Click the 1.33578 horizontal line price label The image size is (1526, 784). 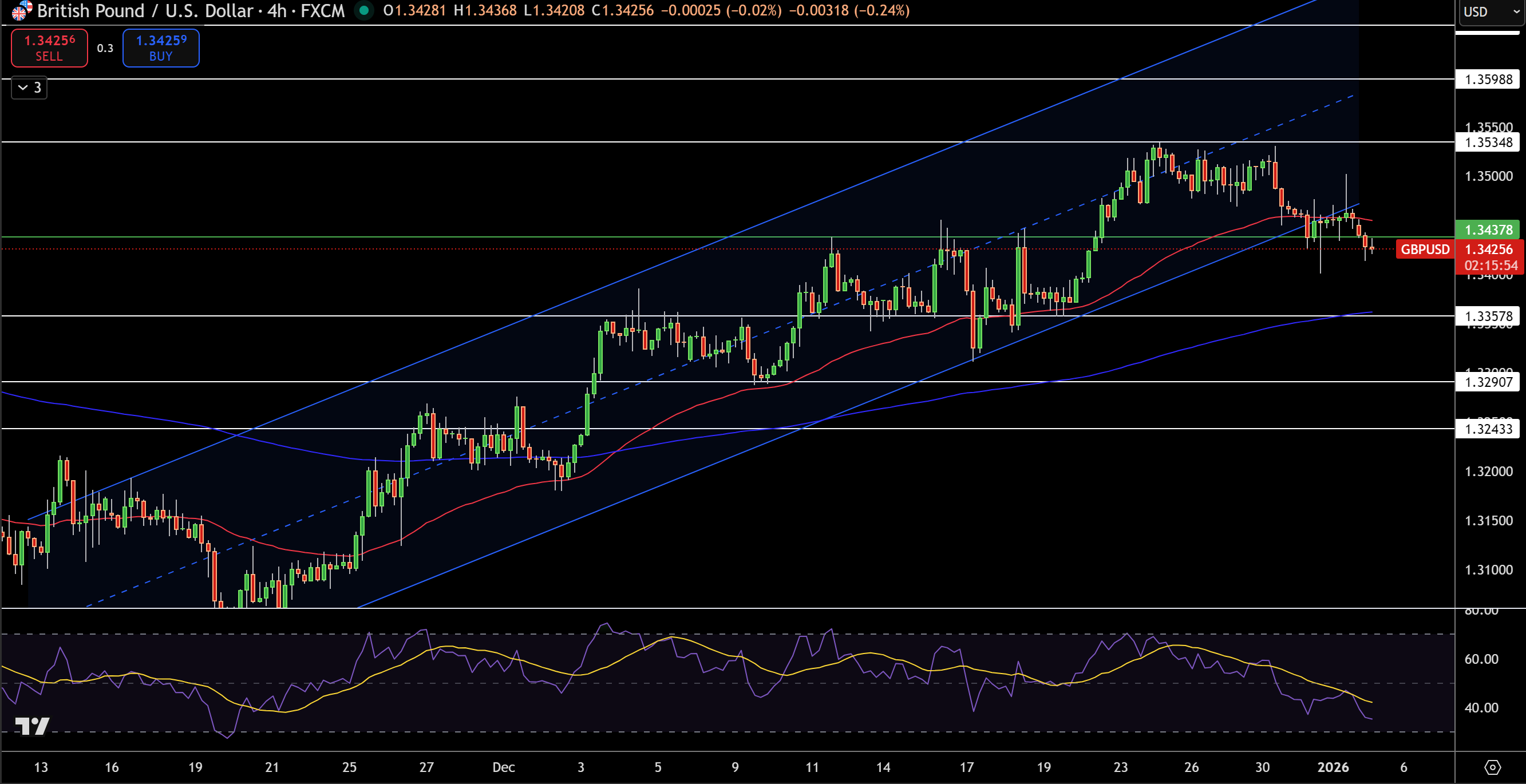click(x=1488, y=316)
